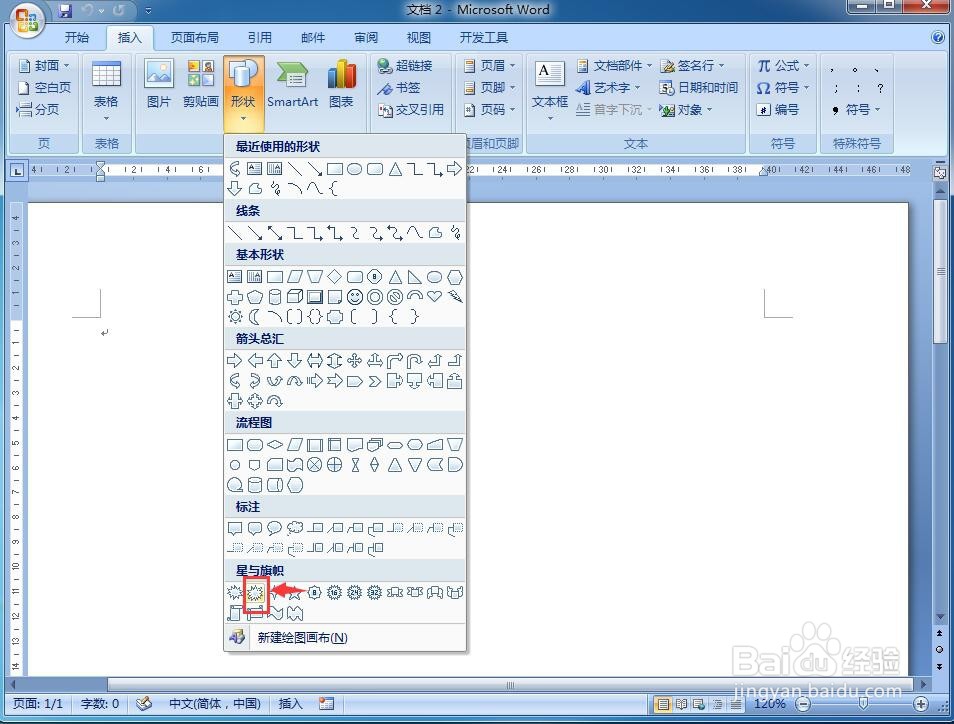Click the zoom slider handle
Image resolution: width=954 pixels, height=724 pixels.
point(862,704)
